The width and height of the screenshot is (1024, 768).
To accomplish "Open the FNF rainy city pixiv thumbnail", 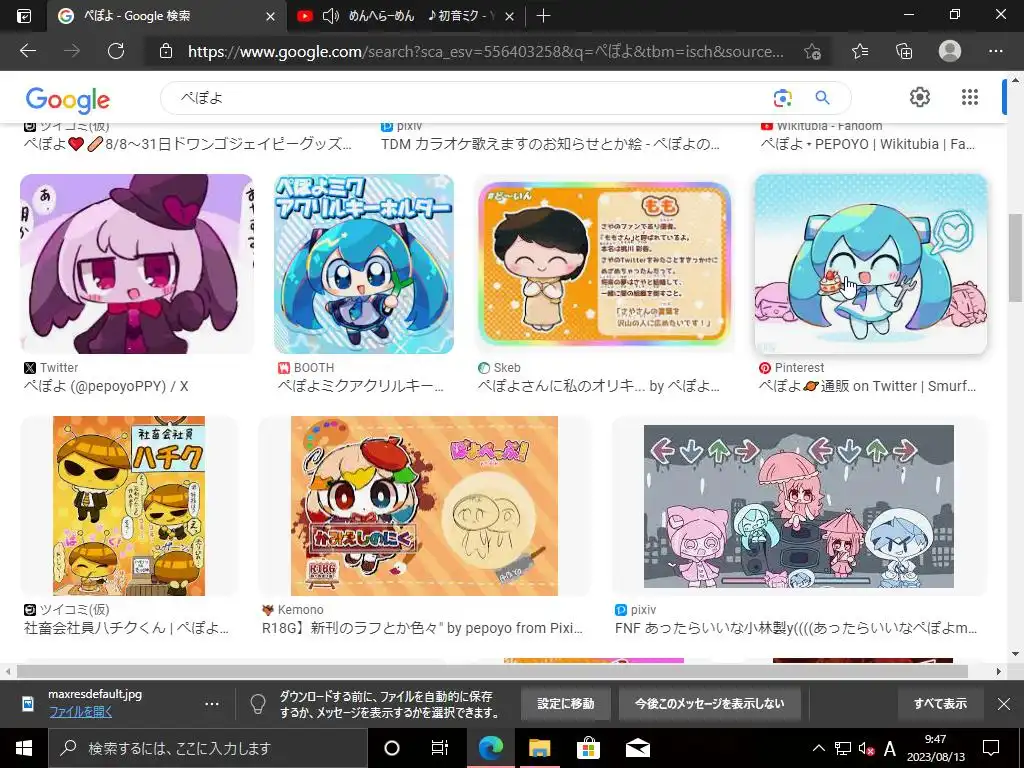I will 799,505.
